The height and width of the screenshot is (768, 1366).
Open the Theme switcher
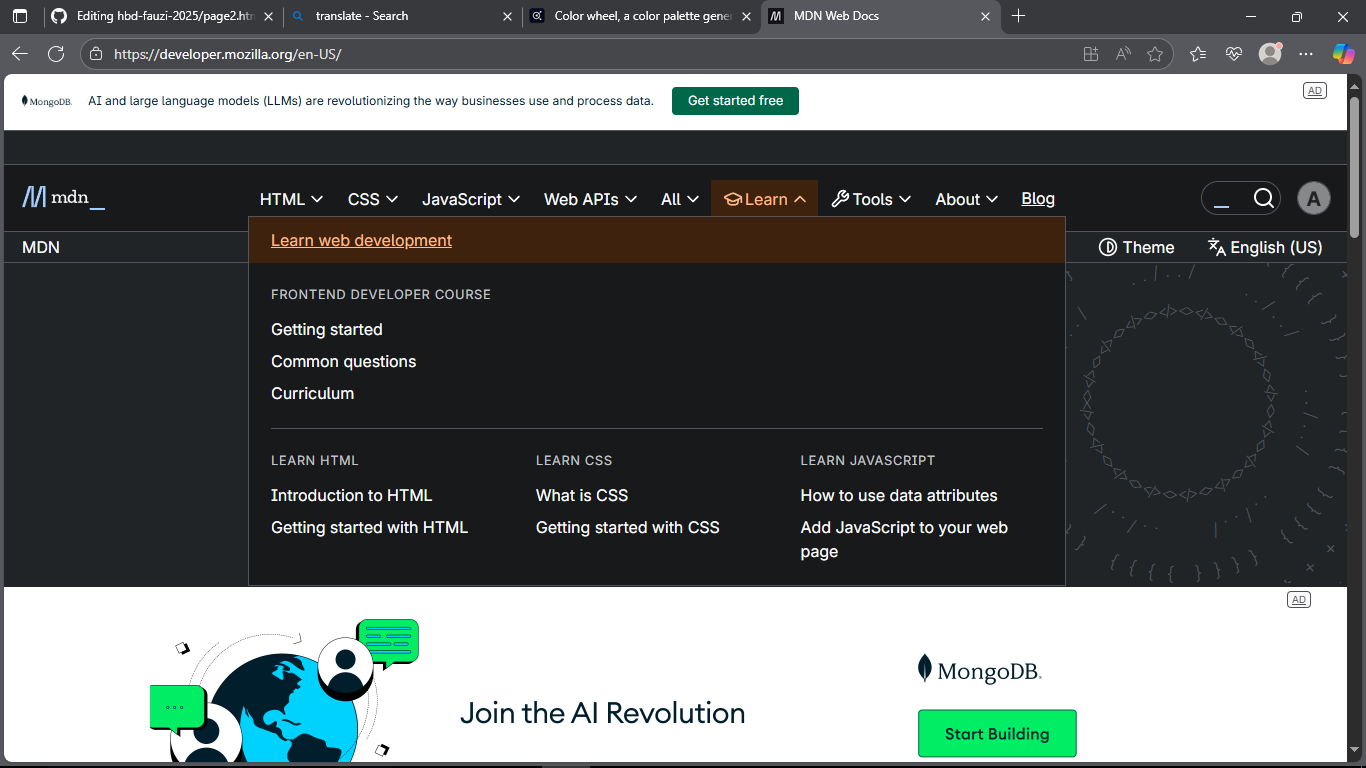pos(1137,247)
